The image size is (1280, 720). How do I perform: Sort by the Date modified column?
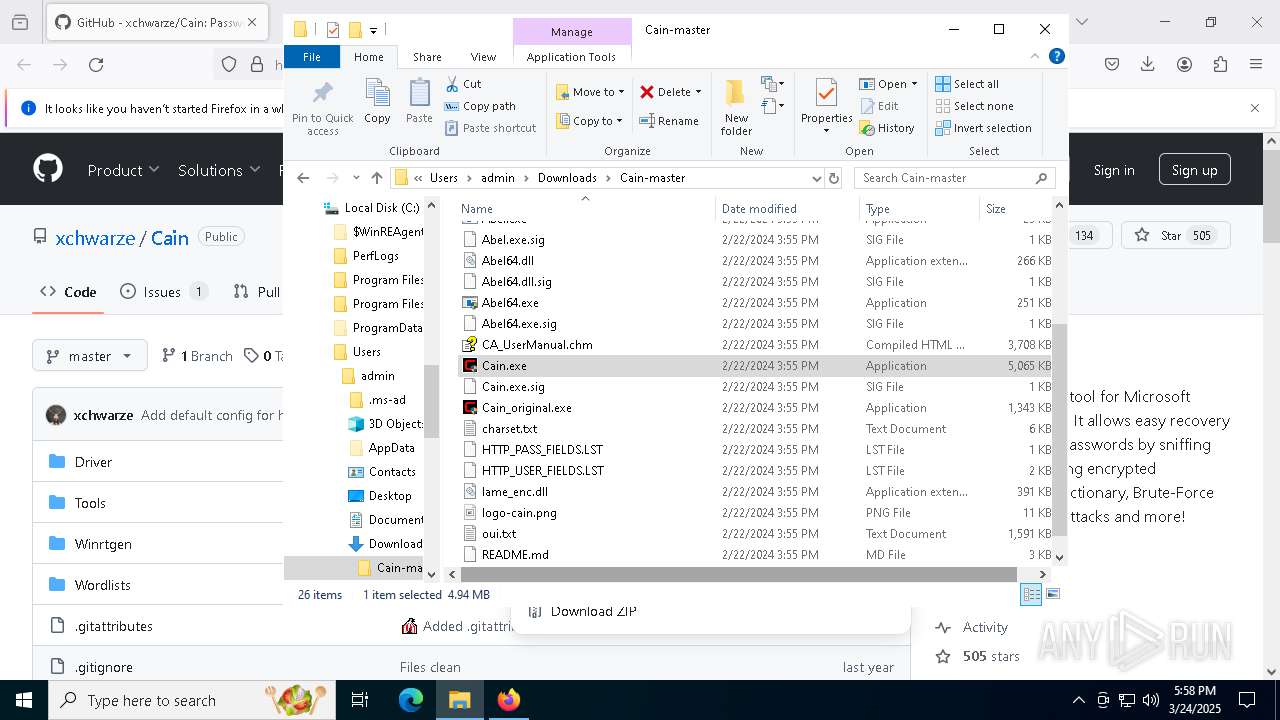tap(787, 209)
